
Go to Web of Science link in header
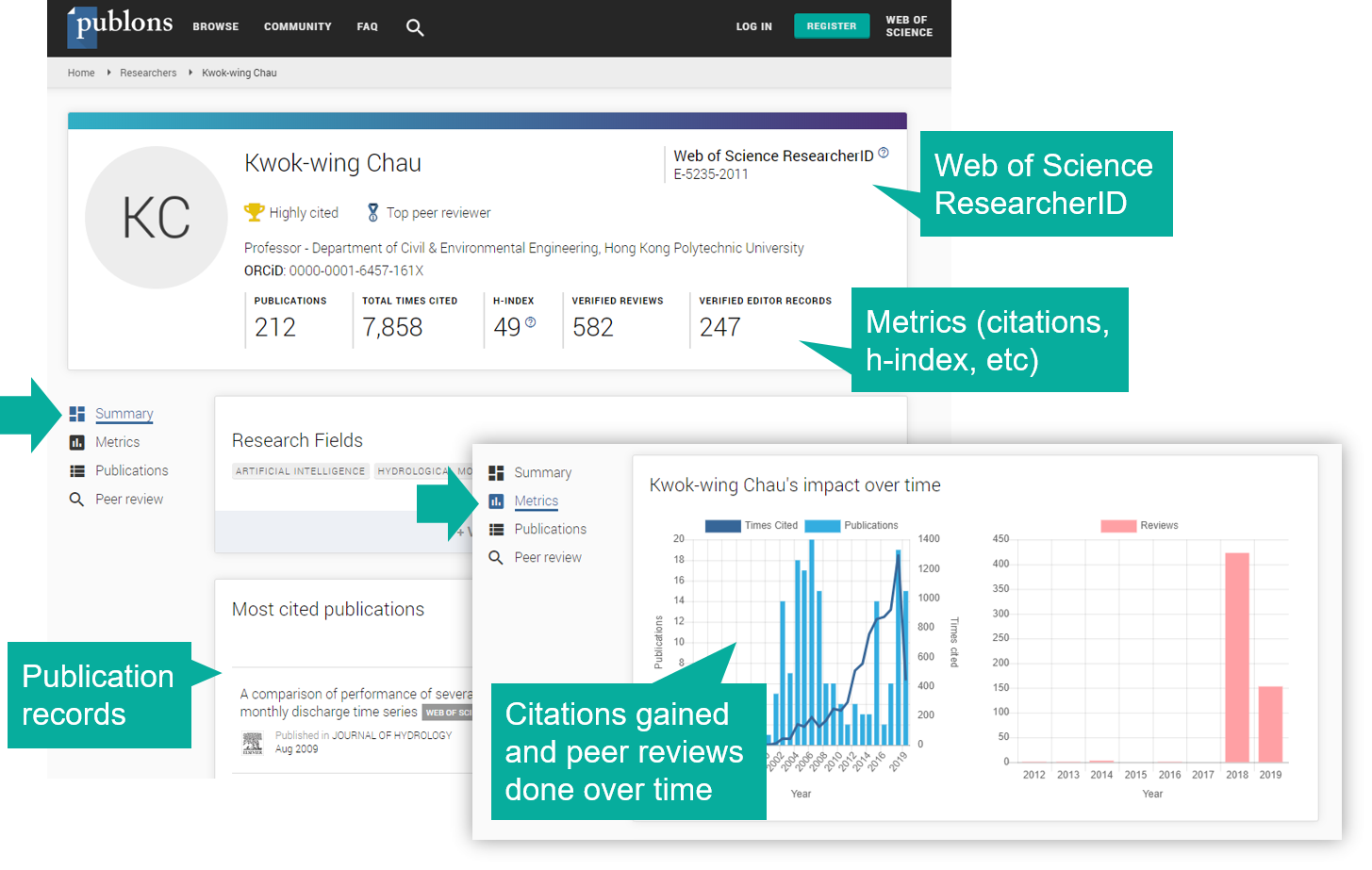[909, 26]
